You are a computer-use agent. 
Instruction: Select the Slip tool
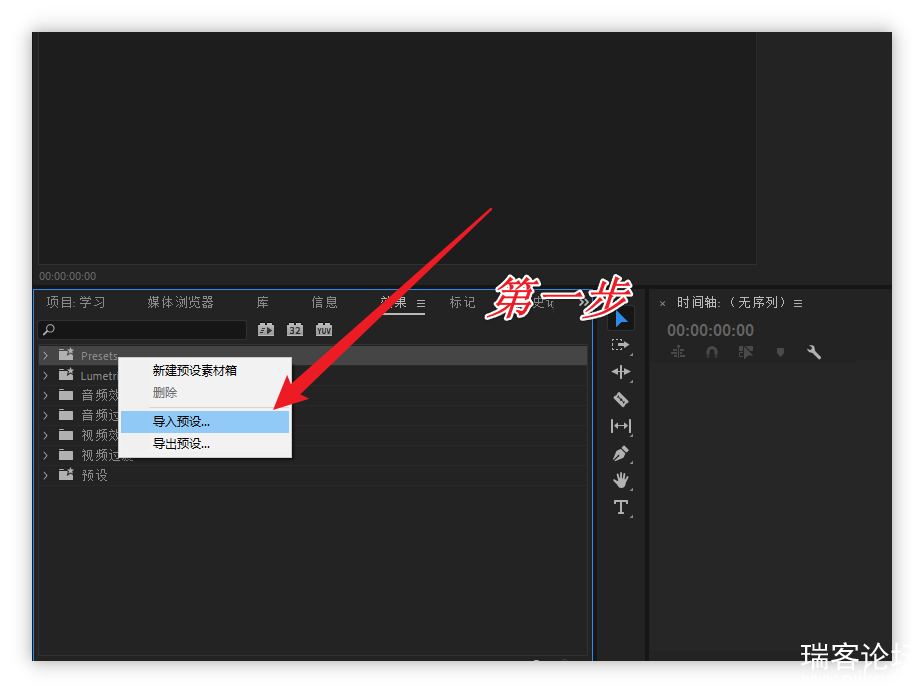(x=621, y=426)
